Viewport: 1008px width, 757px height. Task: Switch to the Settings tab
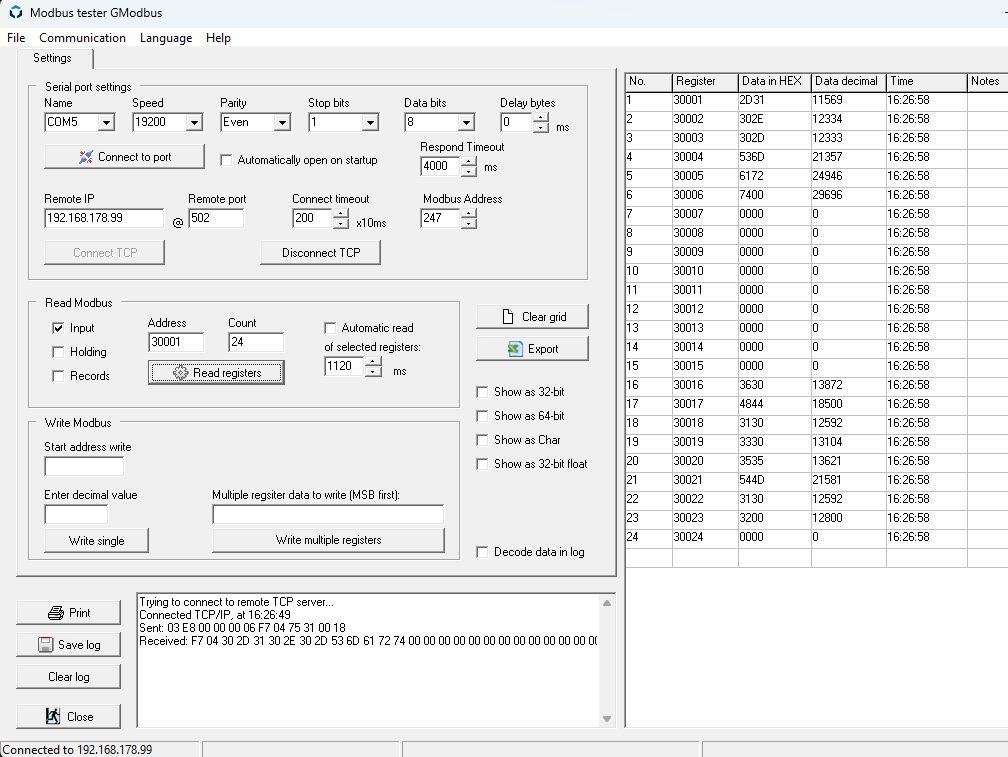pyautogui.click(x=52, y=58)
